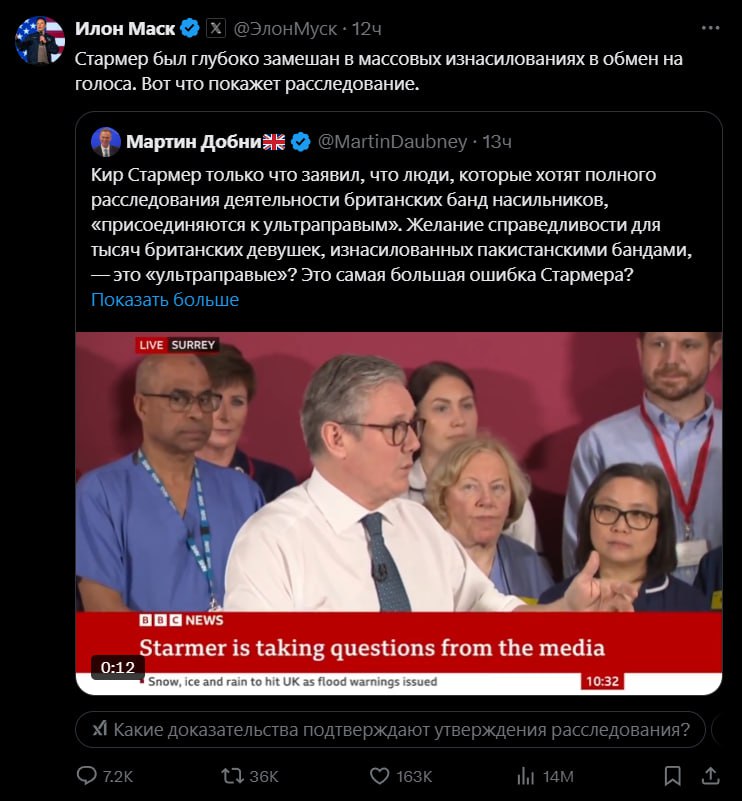Play the BBC News Starmer video
The height and width of the screenshot is (801, 742).
point(399,513)
